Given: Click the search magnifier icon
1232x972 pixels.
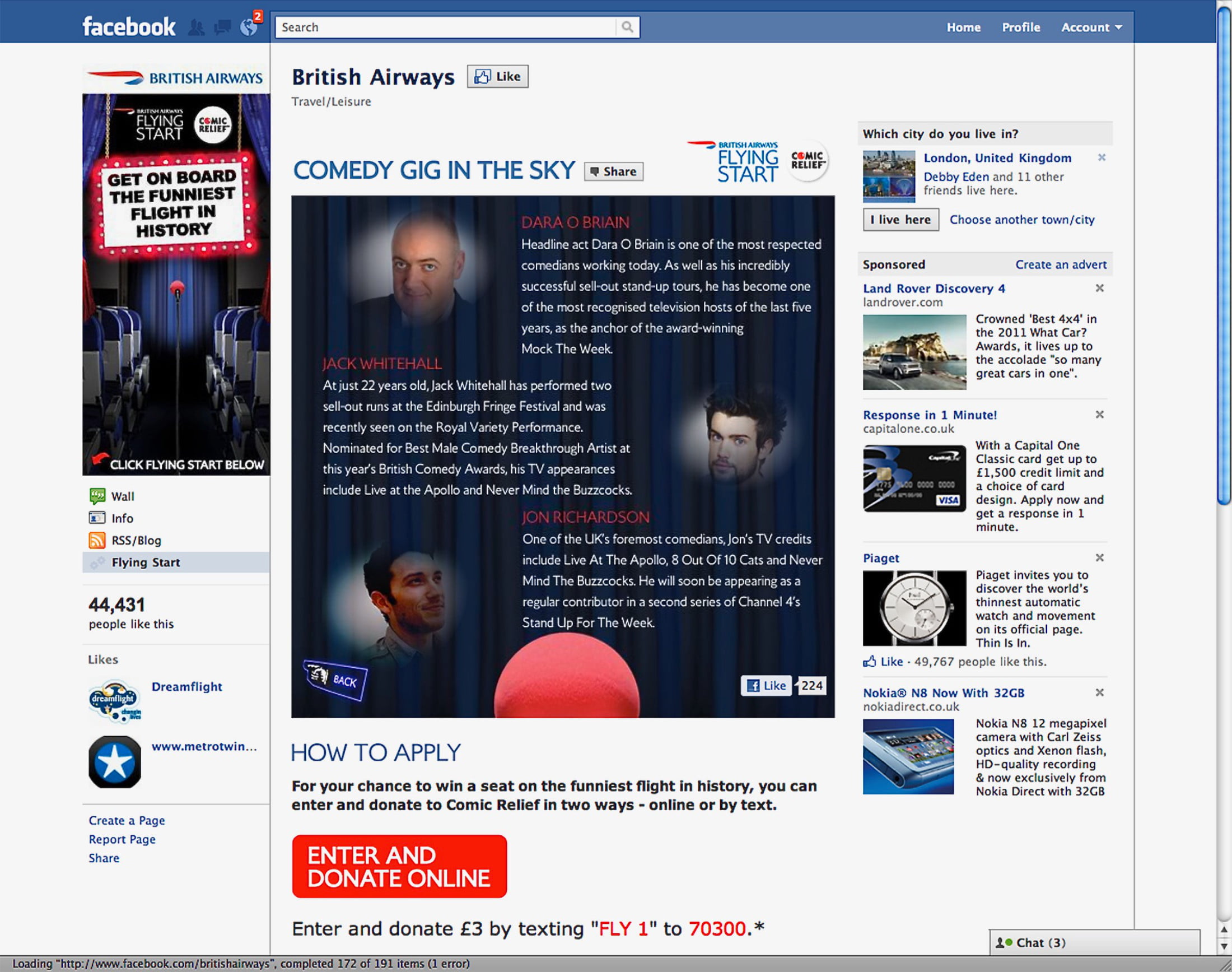Looking at the screenshot, I should coord(627,27).
